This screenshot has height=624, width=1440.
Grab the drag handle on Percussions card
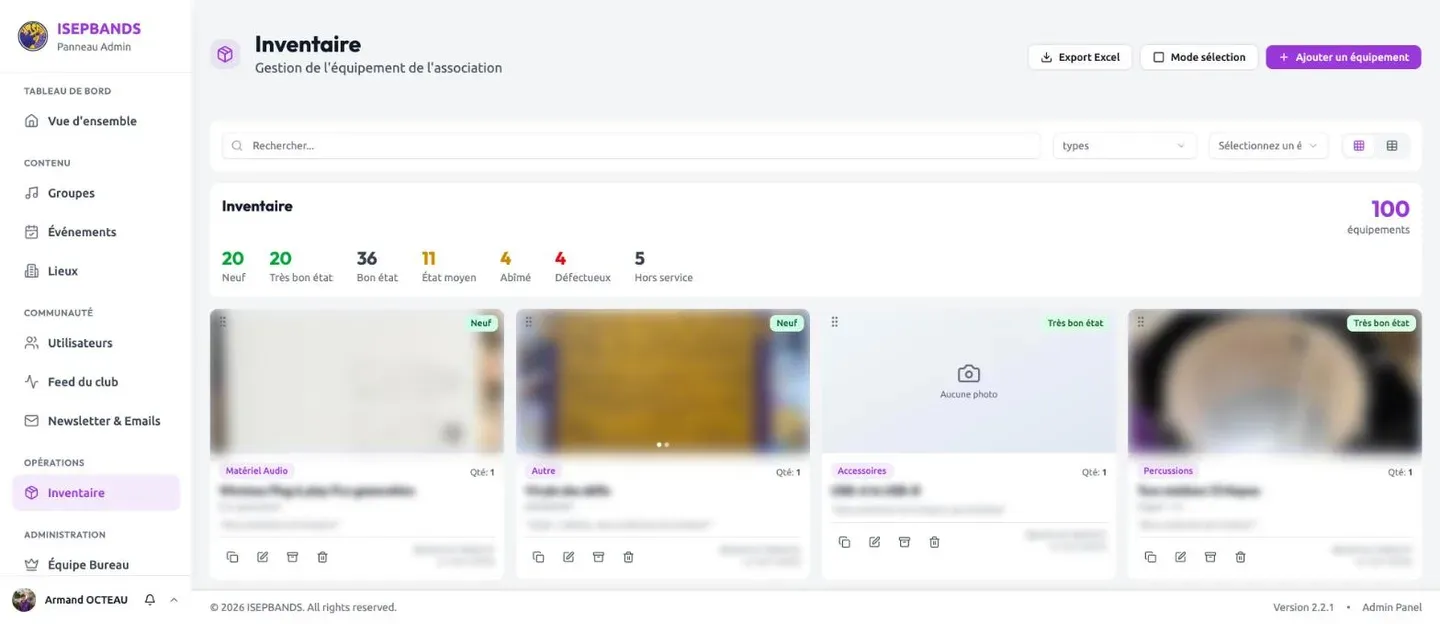pos(1141,322)
